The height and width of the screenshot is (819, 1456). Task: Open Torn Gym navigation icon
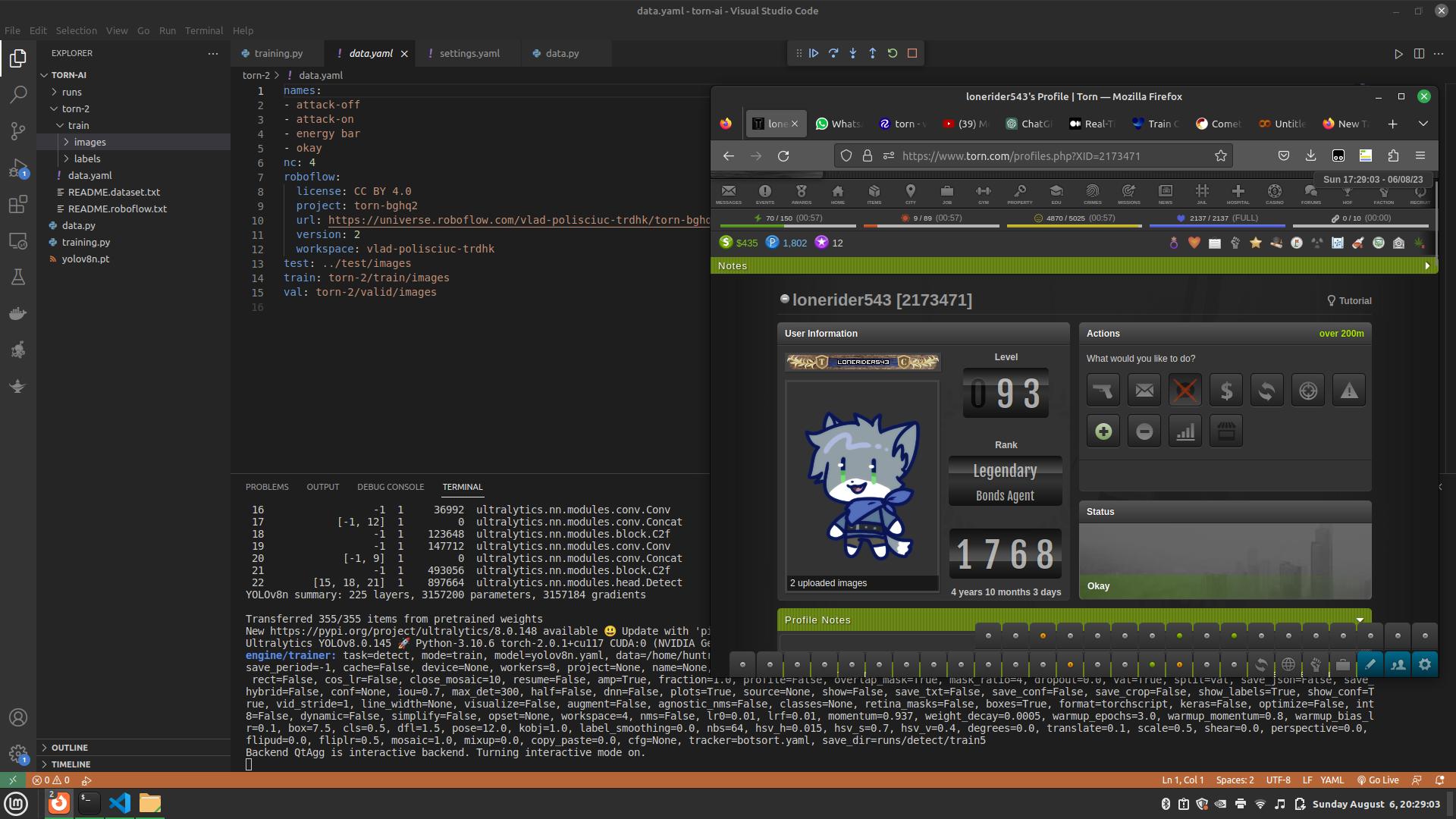[984, 194]
